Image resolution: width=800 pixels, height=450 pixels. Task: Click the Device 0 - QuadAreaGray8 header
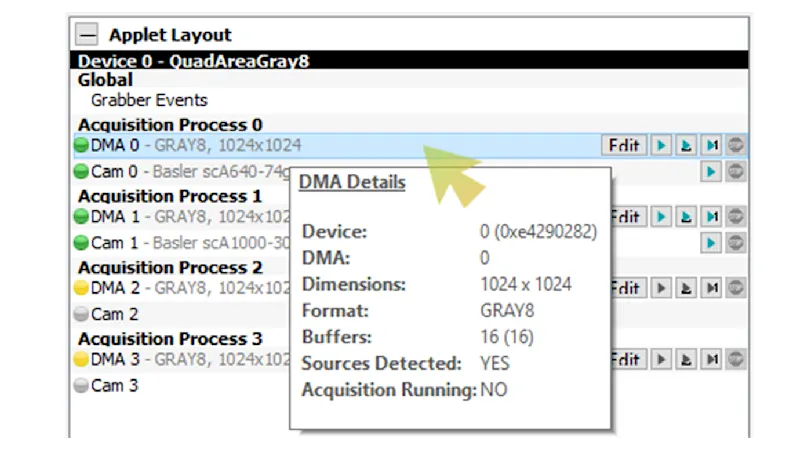tap(194, 61)
